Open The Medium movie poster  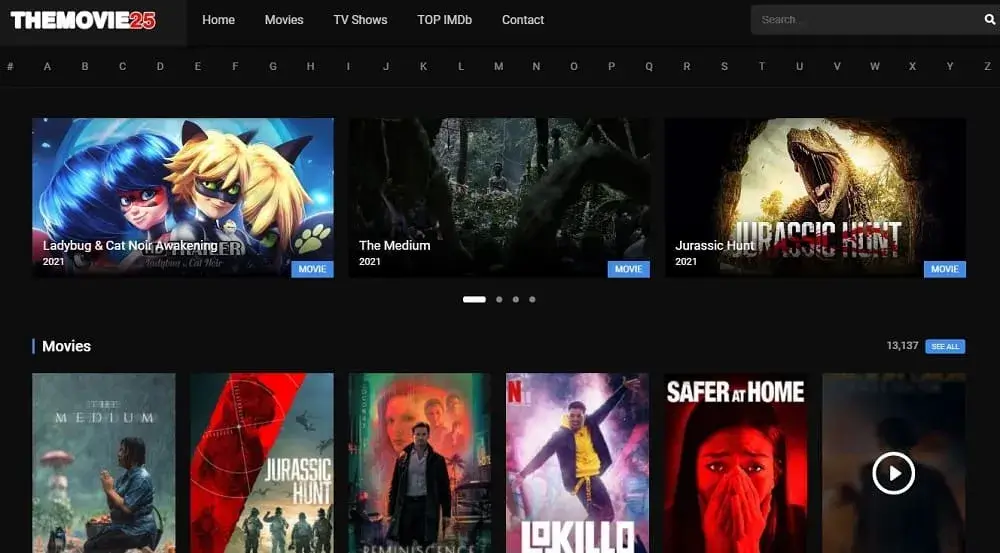(104, 463)
